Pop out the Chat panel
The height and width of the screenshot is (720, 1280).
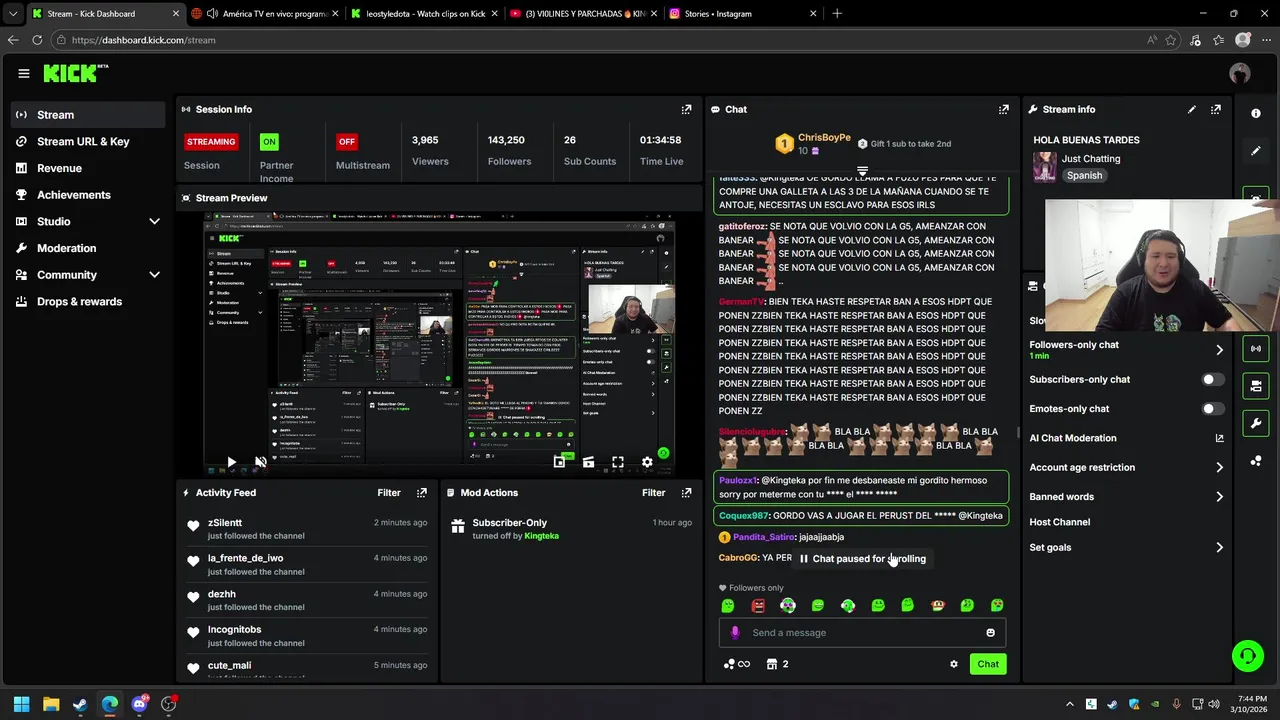click(x=1003, y=109)
